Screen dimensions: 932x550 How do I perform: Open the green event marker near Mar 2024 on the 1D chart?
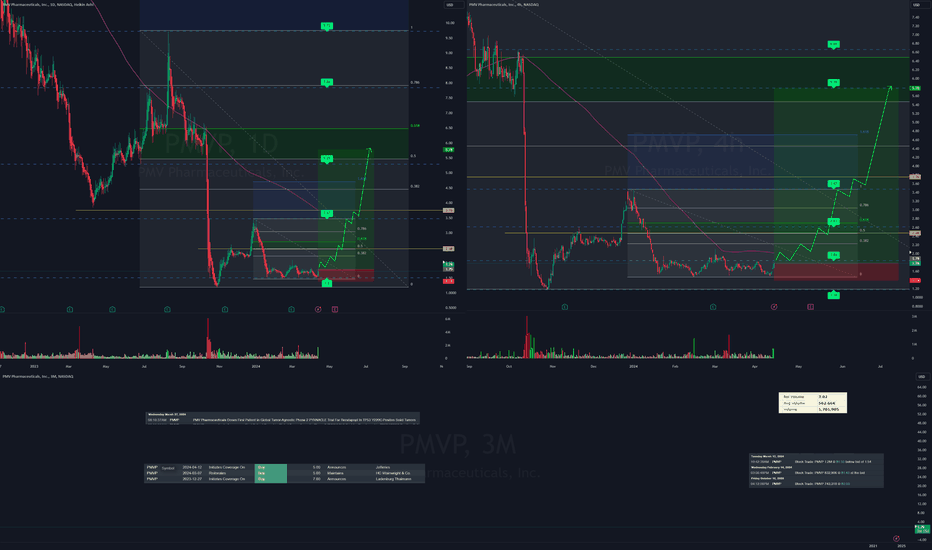click(x=291, y=309)
